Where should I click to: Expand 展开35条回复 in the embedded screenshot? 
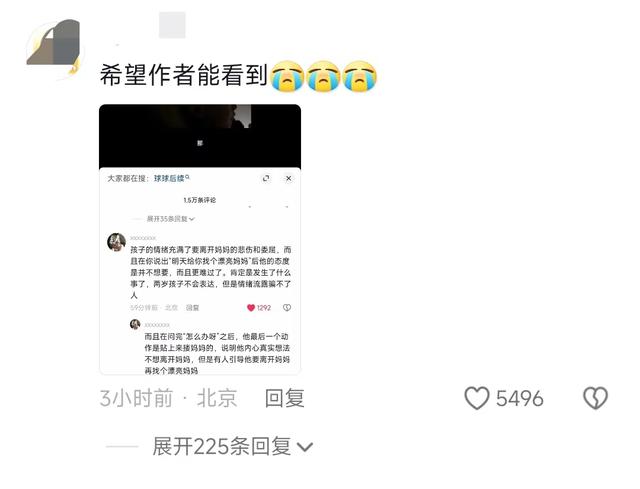(x=170, y=219)
